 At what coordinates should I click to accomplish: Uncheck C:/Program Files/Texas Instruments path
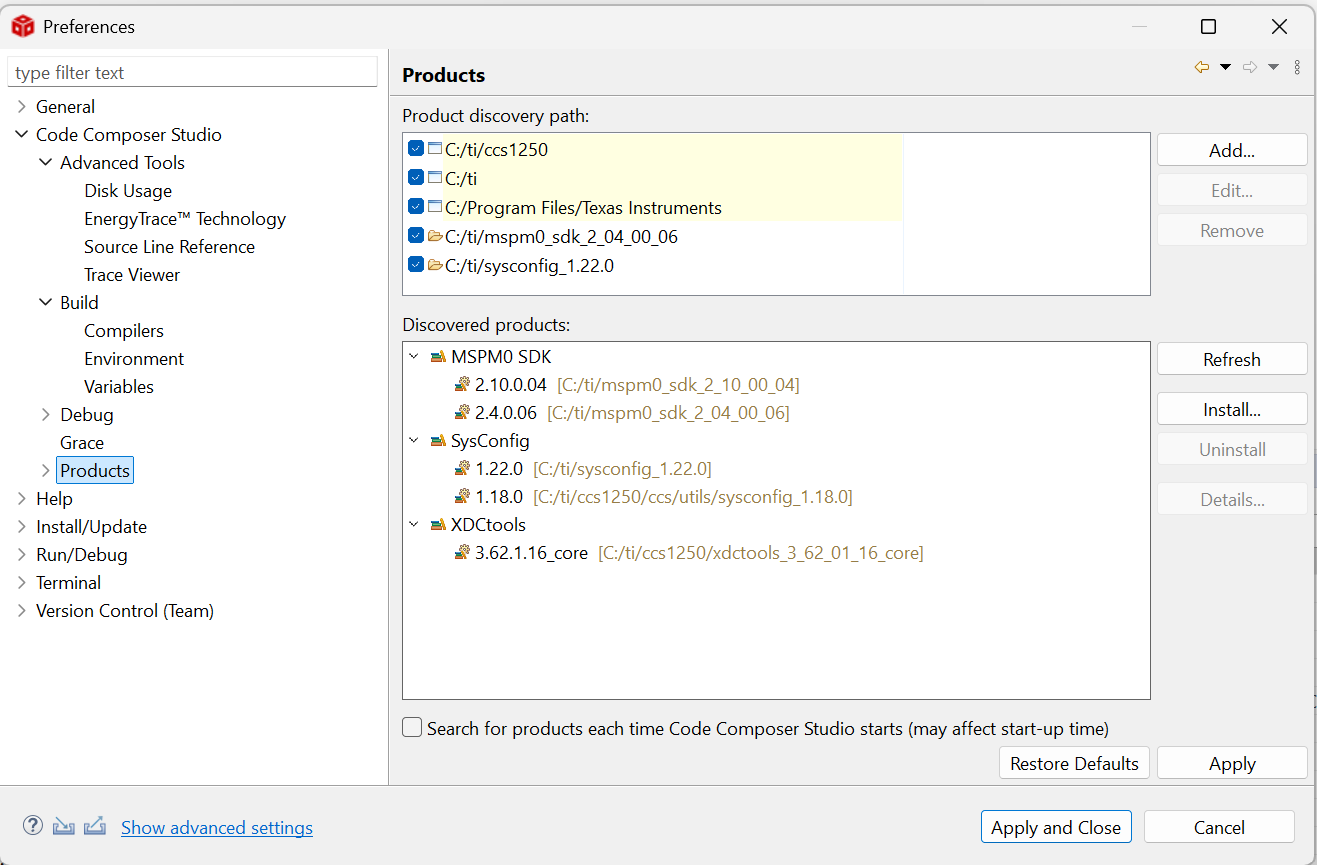click(x=416, y=207)
